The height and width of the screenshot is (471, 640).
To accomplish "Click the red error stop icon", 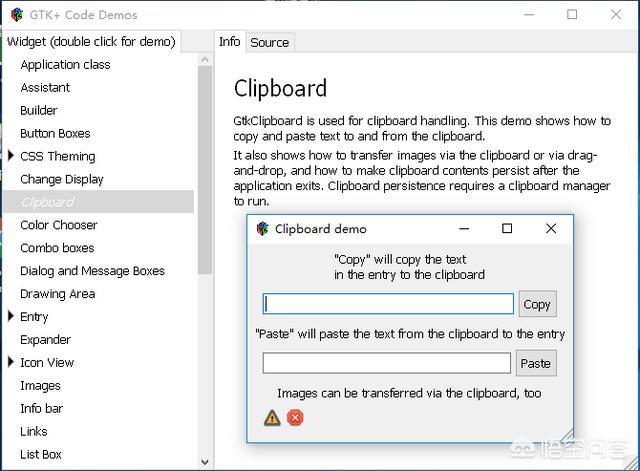I will [x=295, y=418].
